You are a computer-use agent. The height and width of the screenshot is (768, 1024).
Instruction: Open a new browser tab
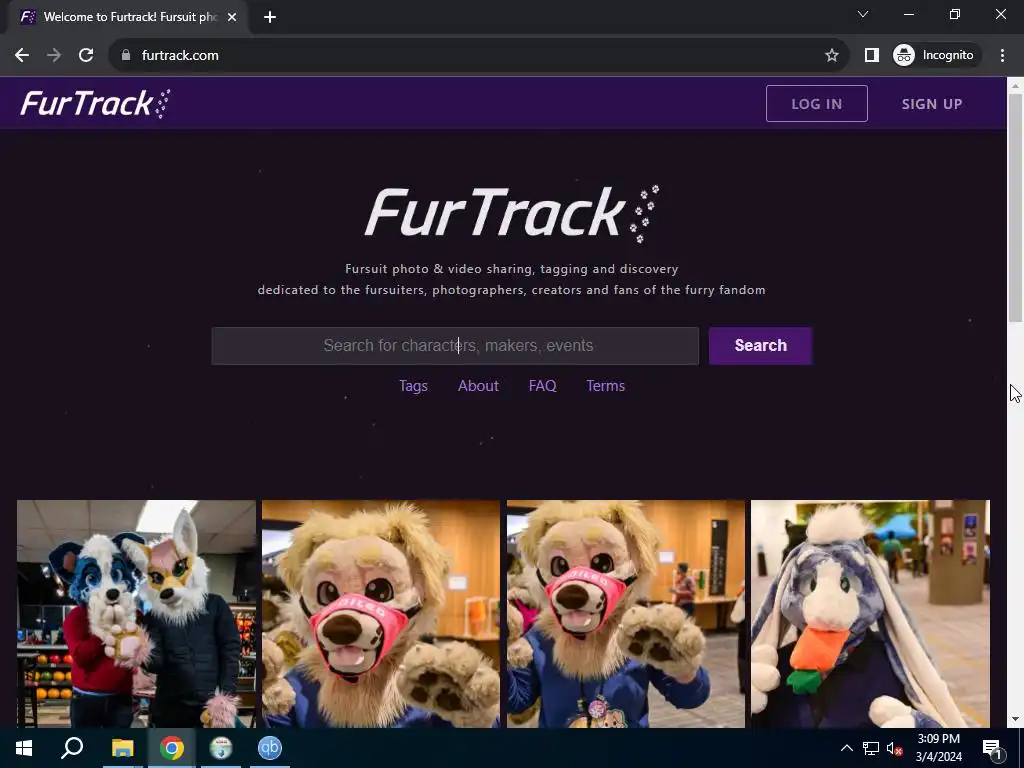[270, 17]
